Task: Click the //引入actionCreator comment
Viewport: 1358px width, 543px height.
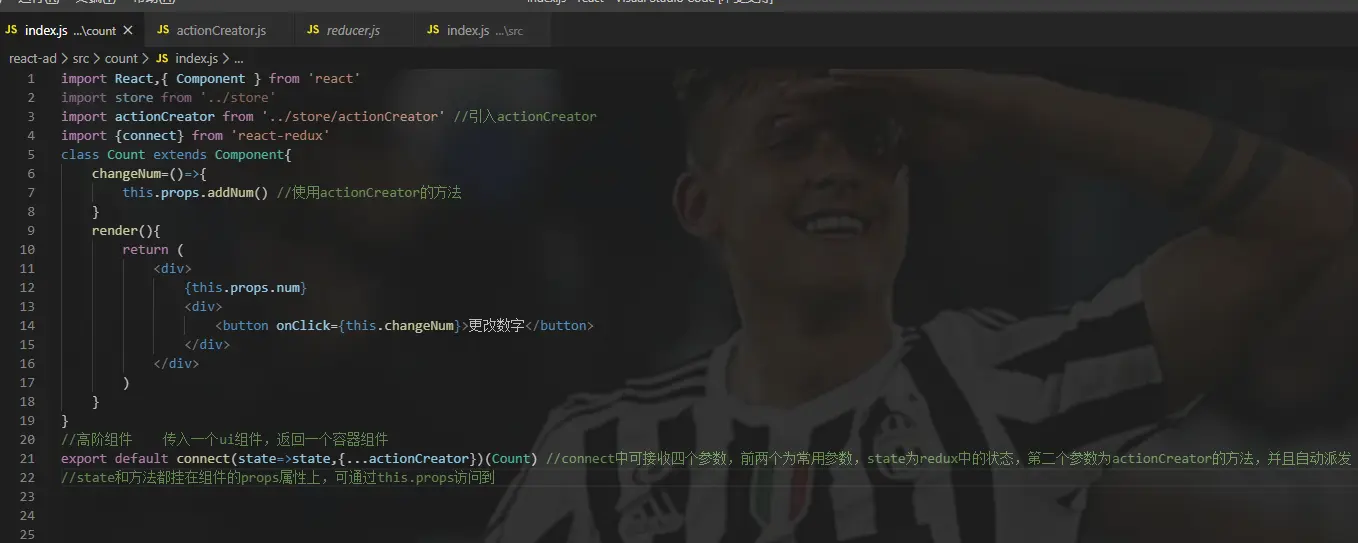Action: [x=525, y=117]
